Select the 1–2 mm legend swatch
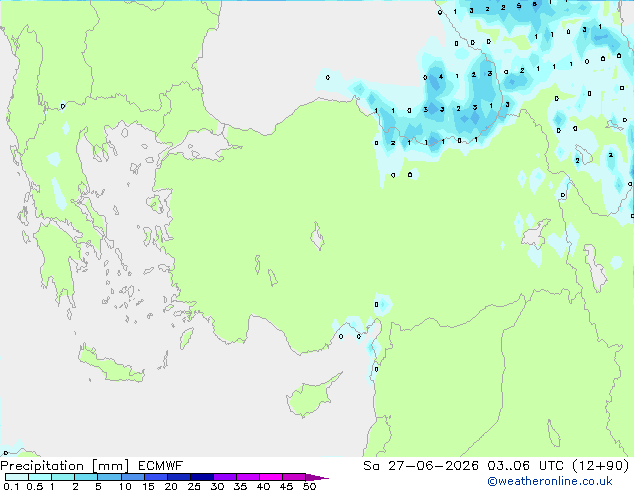This screenshot has height=490, width=634. click(63, 477)
